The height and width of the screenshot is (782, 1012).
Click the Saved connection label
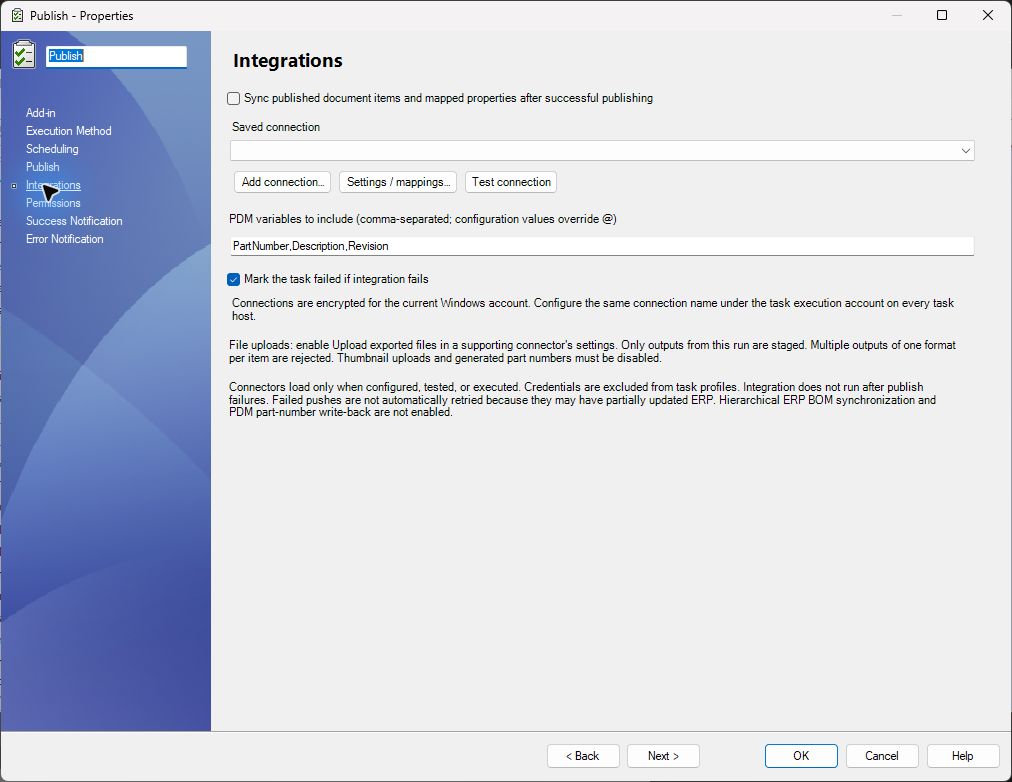click(276, 127)
